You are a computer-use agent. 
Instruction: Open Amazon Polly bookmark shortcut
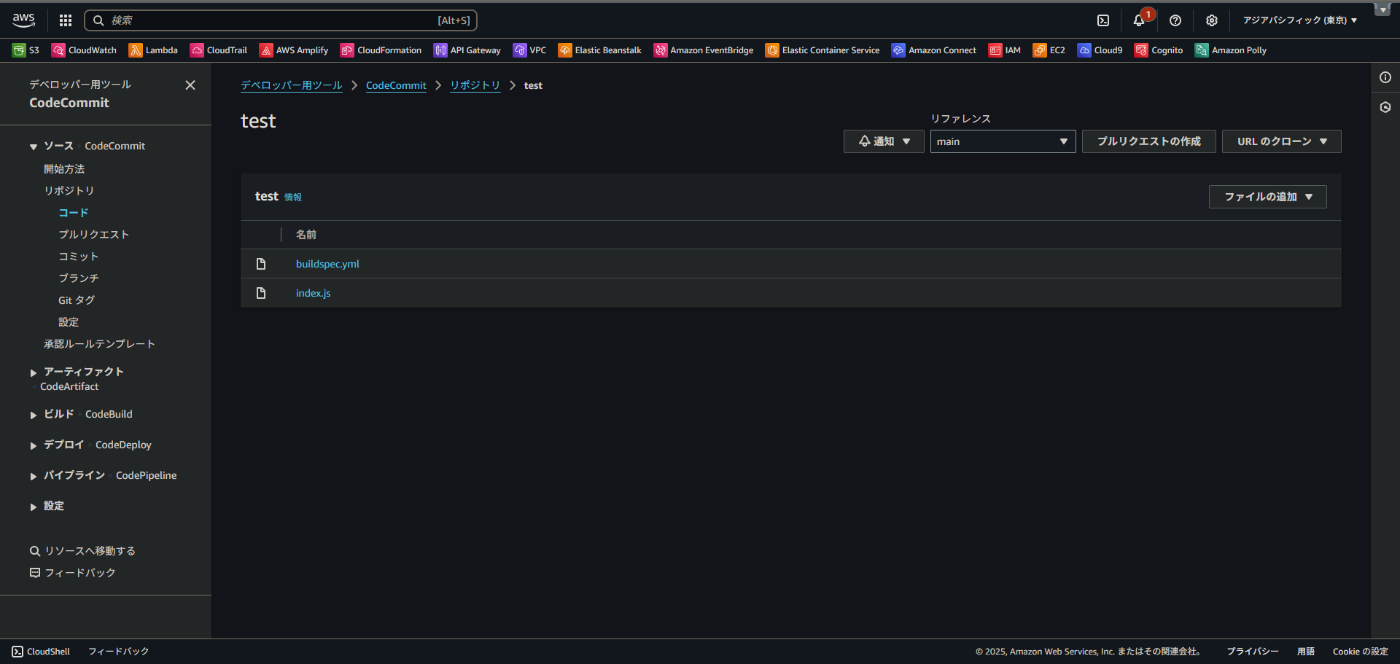tap(1231, 50)
